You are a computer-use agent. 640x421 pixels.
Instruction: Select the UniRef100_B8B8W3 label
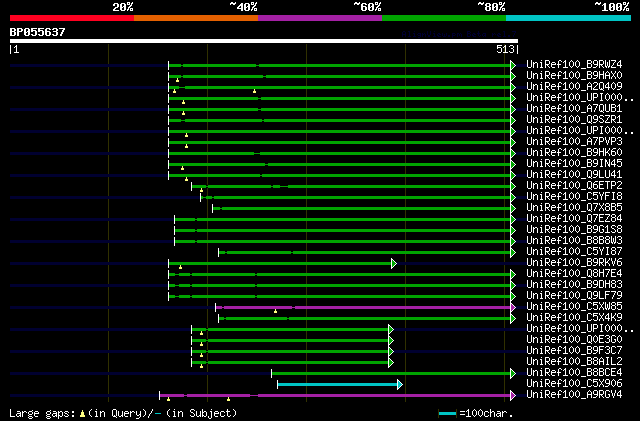574,241
